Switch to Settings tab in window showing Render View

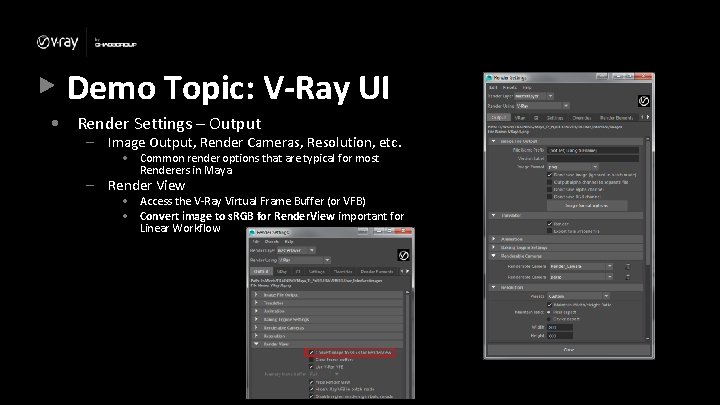[317, 272]
